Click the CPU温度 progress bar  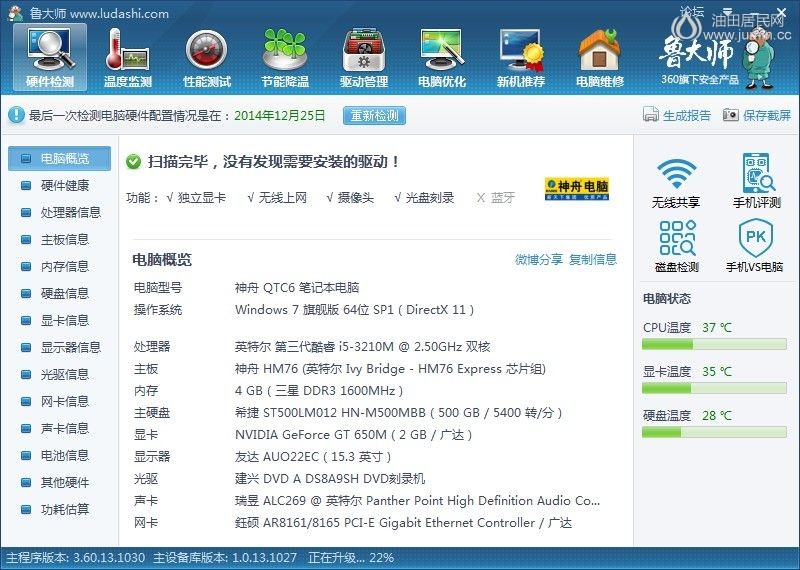(x=714, y=344)
